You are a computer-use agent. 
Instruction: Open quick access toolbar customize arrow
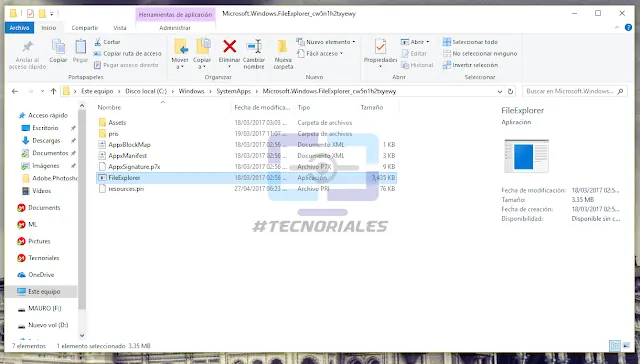[52, 14]
